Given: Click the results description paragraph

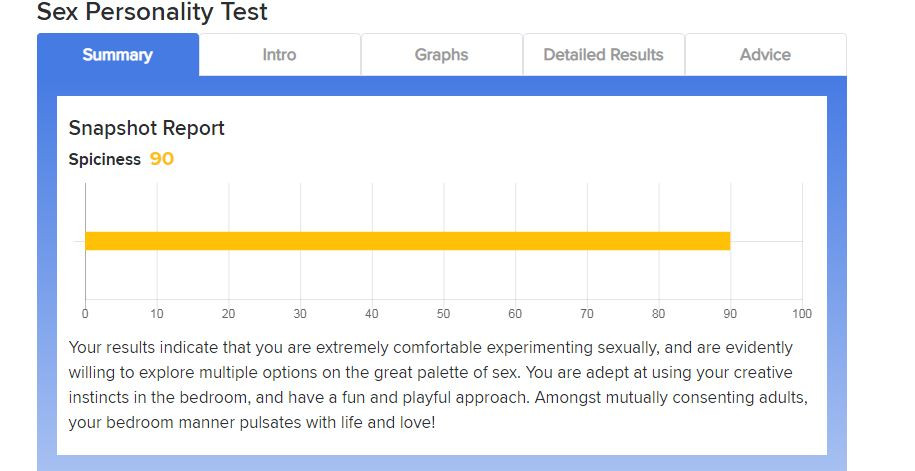Looking at the screenshot, I should tap(438, 385).
